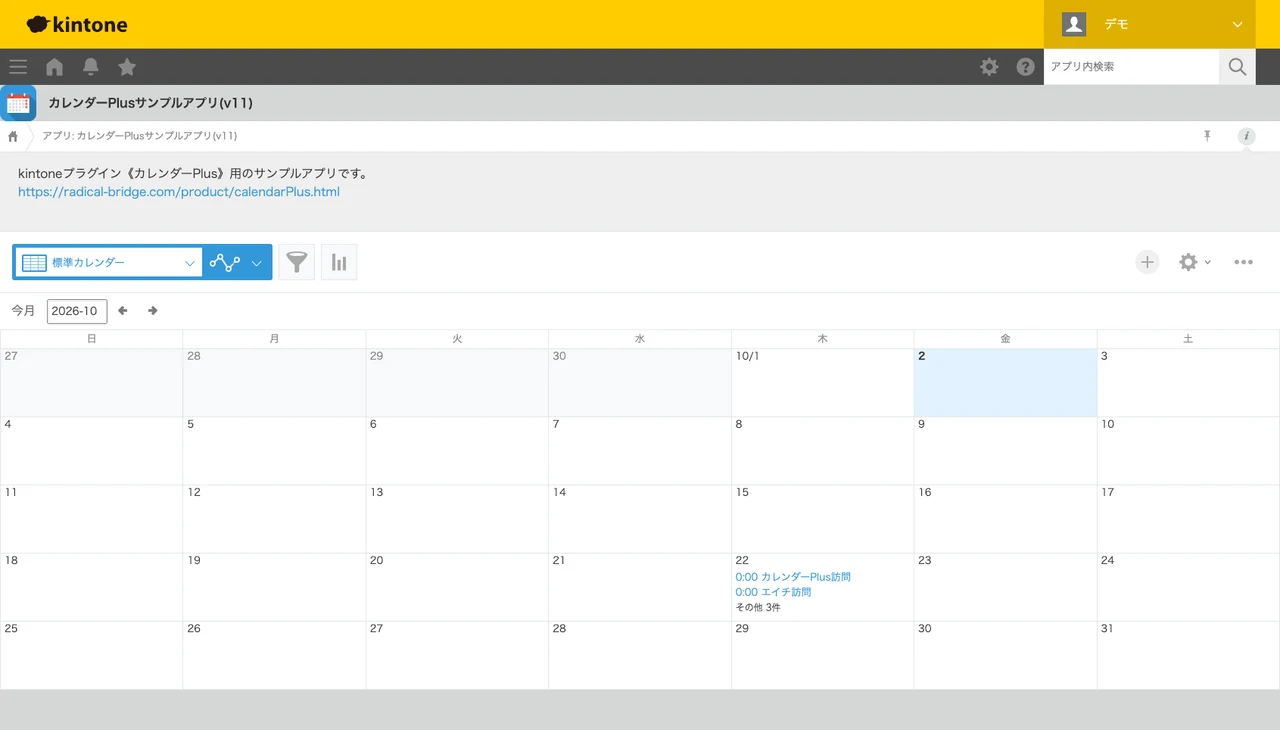
Task: Select the day 31 calendar cell
Action: [x=1188, y=655]
